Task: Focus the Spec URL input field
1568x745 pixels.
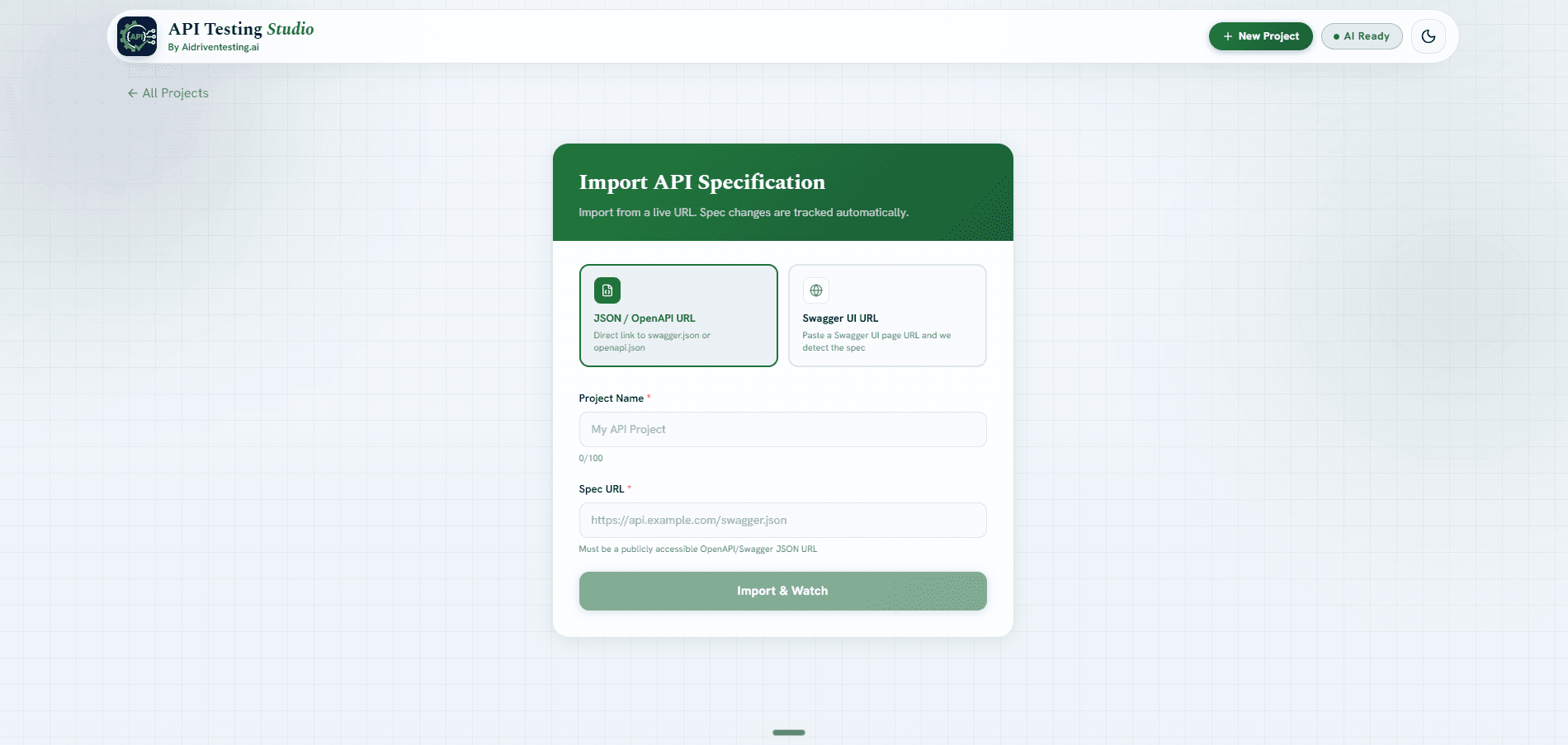Action: click(782, 520)
